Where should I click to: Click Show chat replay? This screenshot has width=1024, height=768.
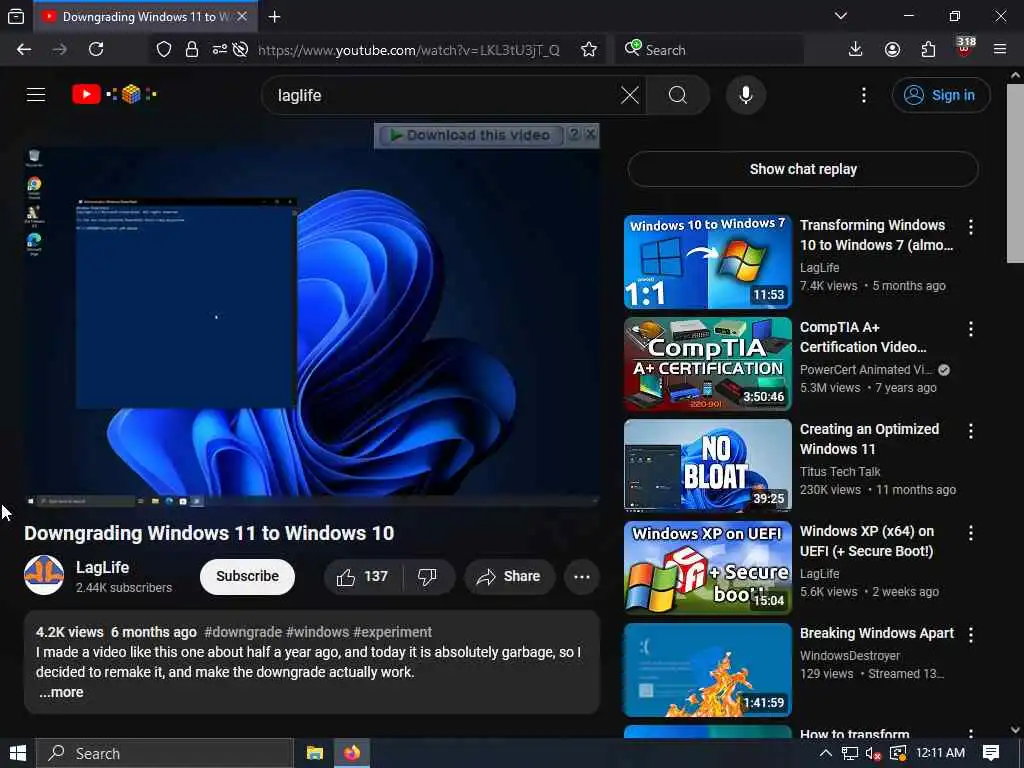[803, 169]
